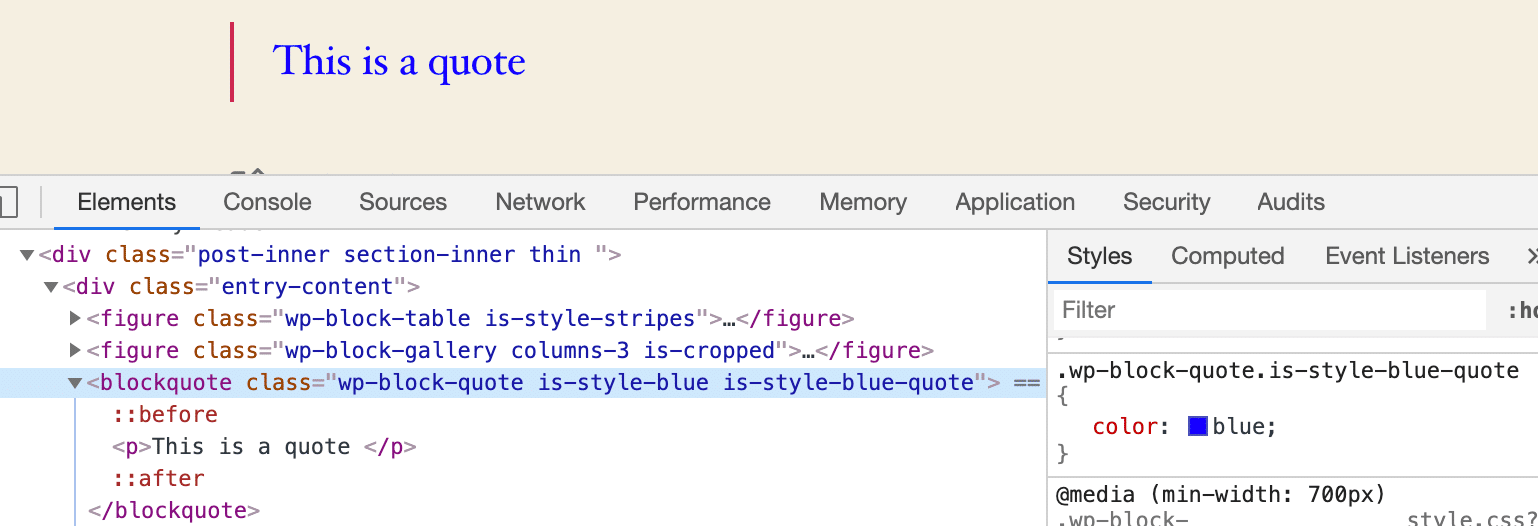
Task: Open the Network tab
Action: (x=540, y=202)
